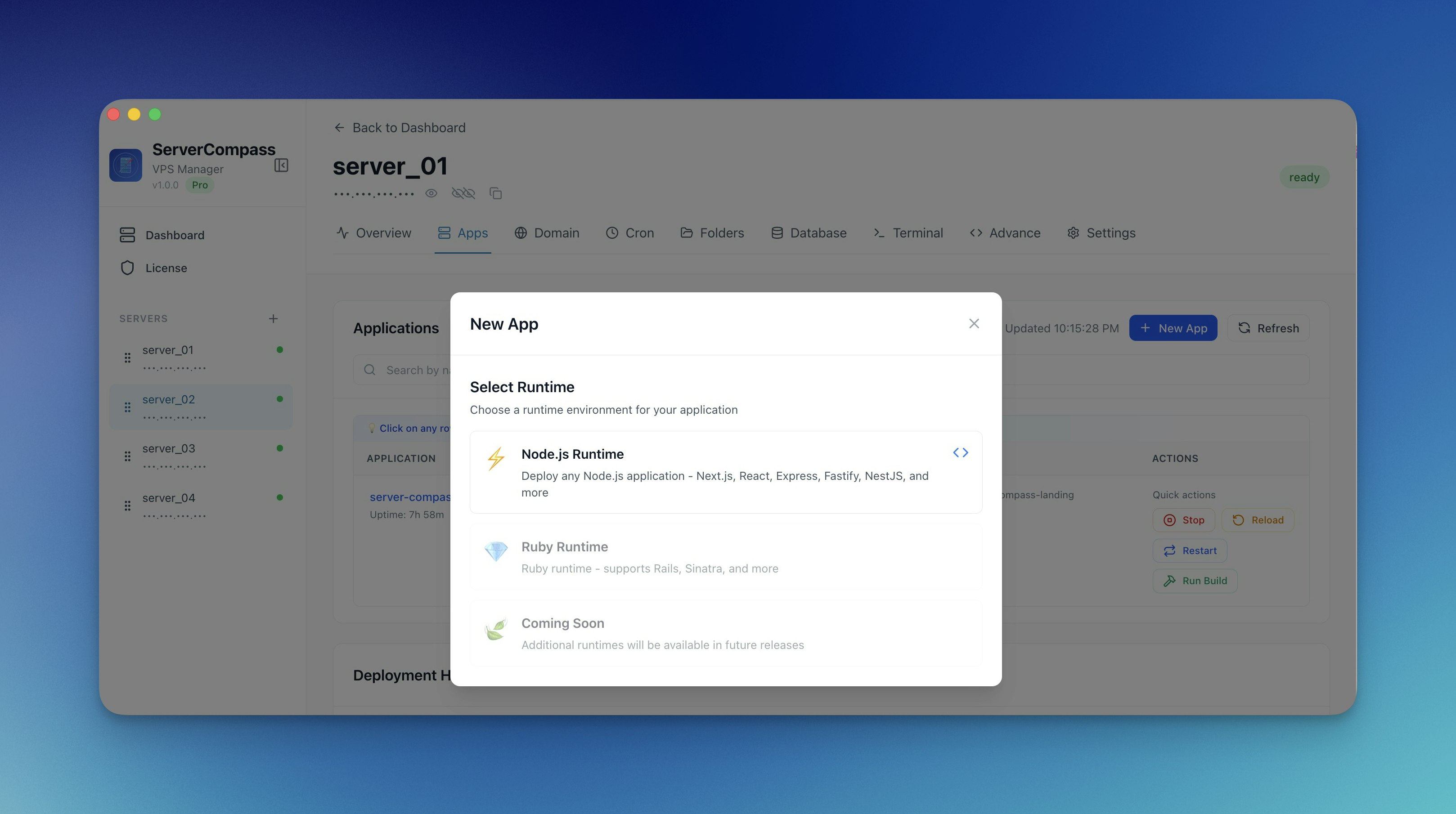Screen dimensions: 1456x814
Task: Click the Ruby gem runtime icon
Action: pyautogui.click(x=496, y=551)
